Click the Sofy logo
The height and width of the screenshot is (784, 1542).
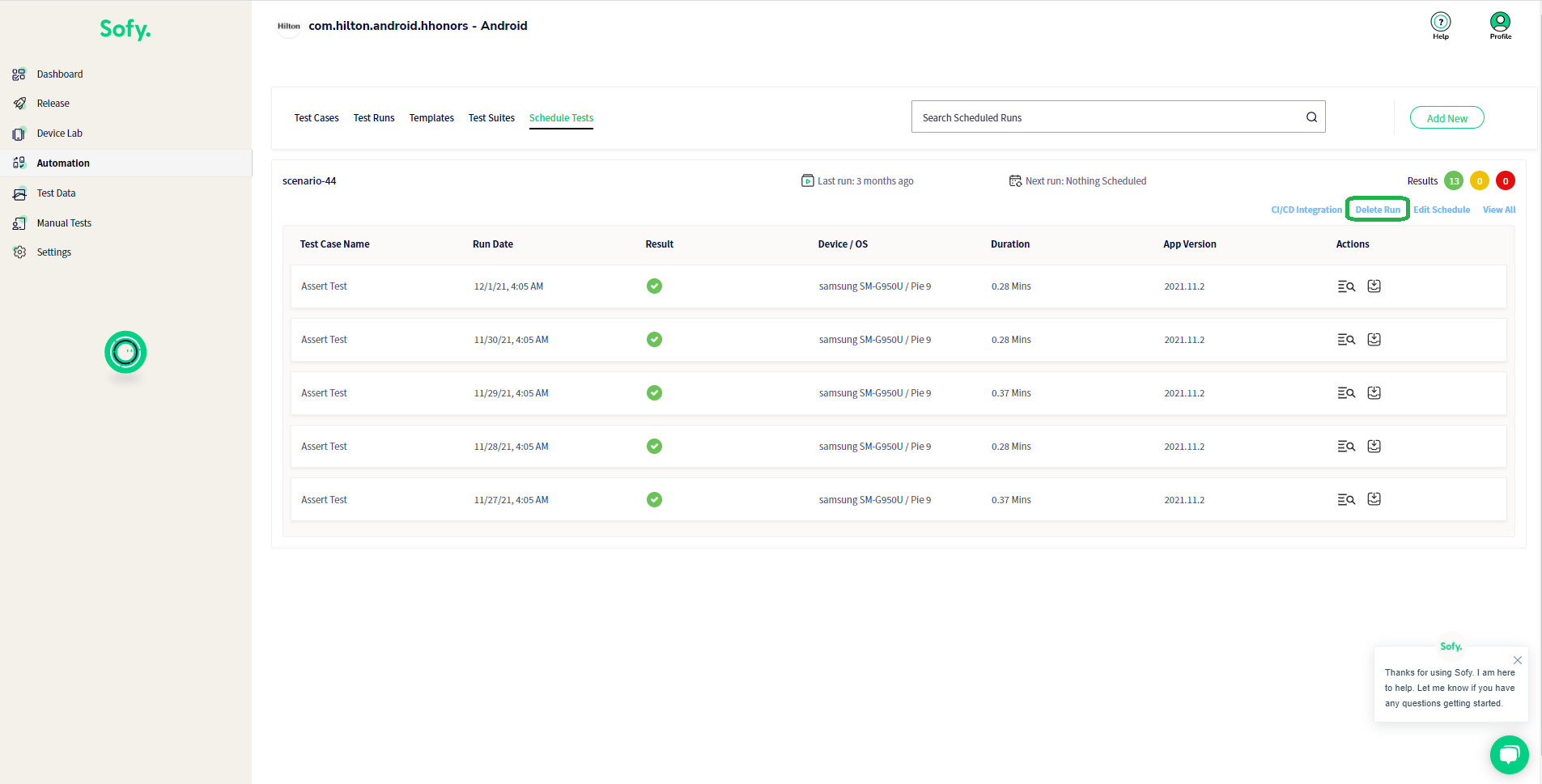[x=125, y=29]
